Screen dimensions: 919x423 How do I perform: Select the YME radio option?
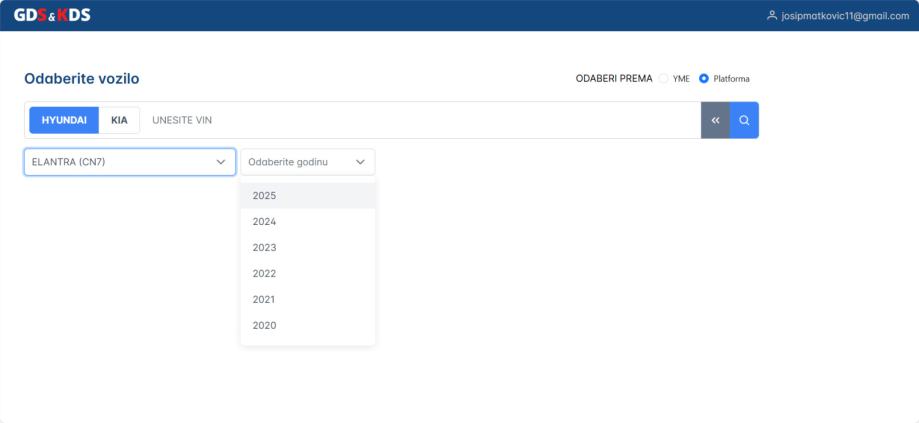point(665,79)
